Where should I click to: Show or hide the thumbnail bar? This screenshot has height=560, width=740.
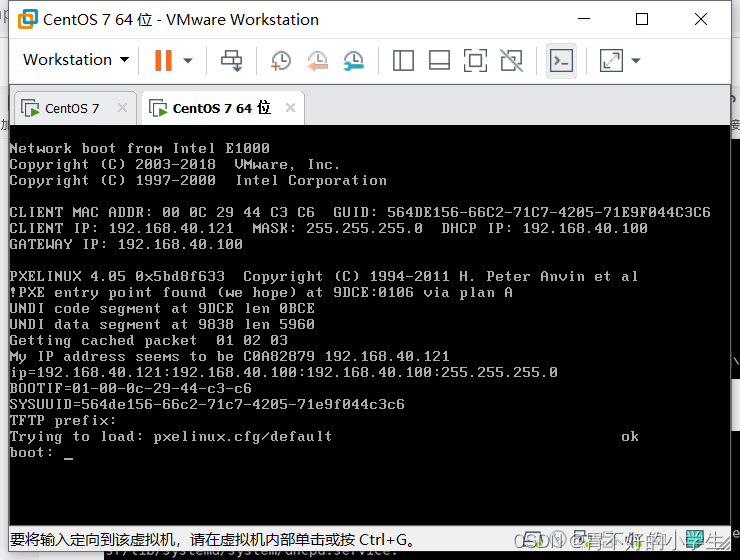pyautogui.click(x=439, y=60)
